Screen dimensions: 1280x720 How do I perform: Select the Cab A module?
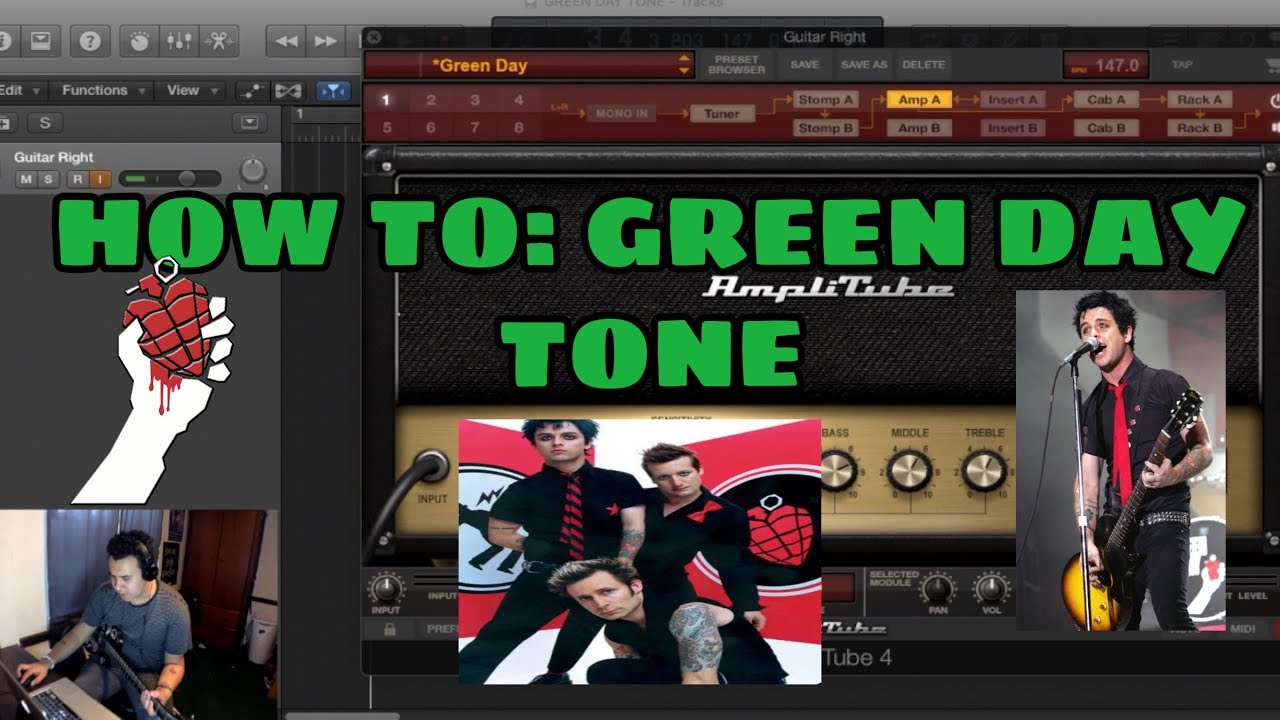(1107, 100)
